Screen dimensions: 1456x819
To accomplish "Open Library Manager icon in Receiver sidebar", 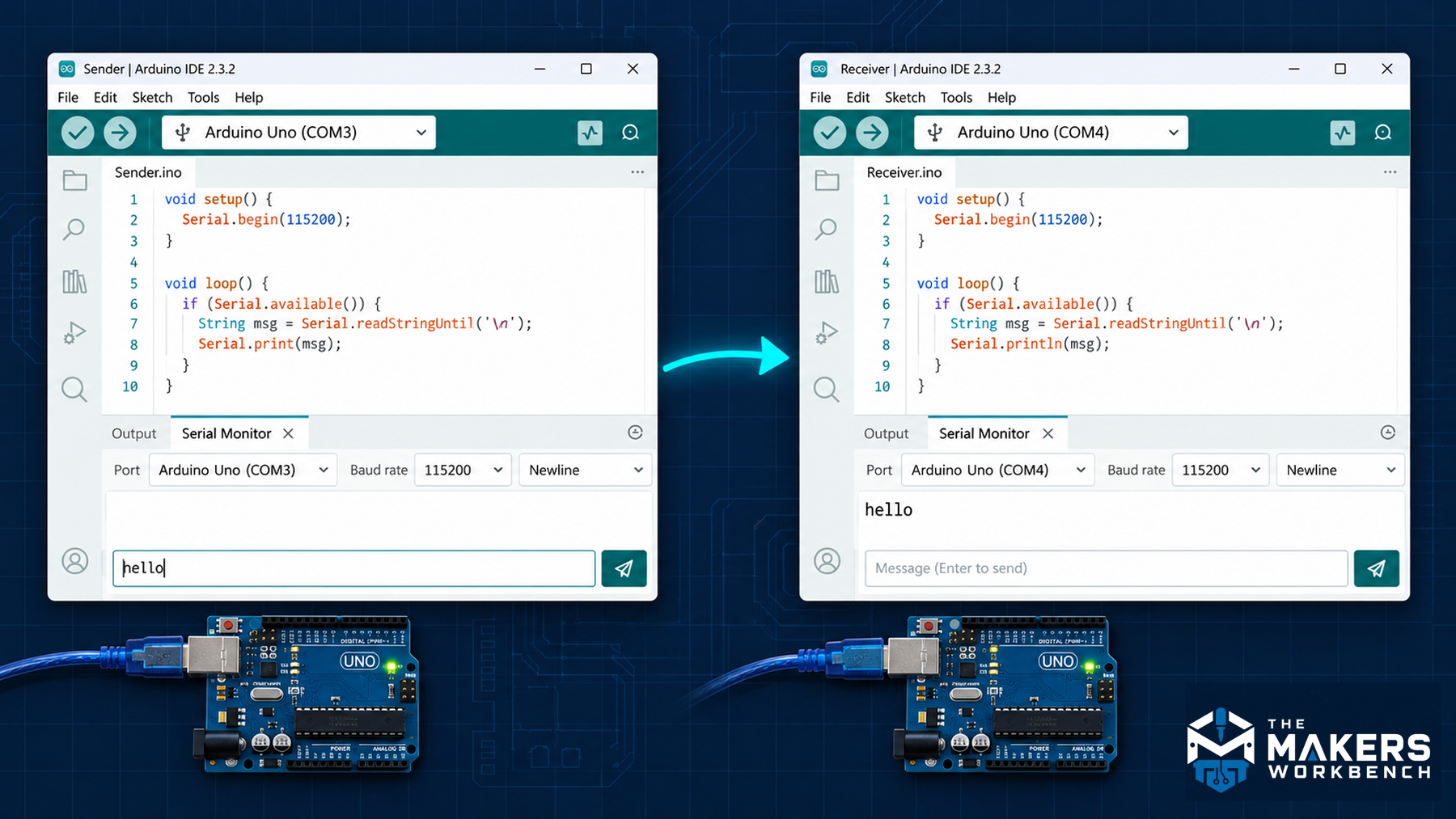I will pos(827,281).
